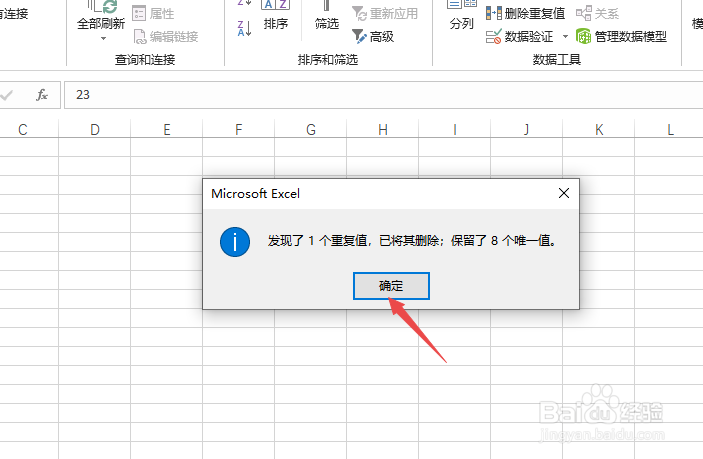Click the 关系 relationships button
The width and height of the screenshot is (703, 459).
click(597, 13)
